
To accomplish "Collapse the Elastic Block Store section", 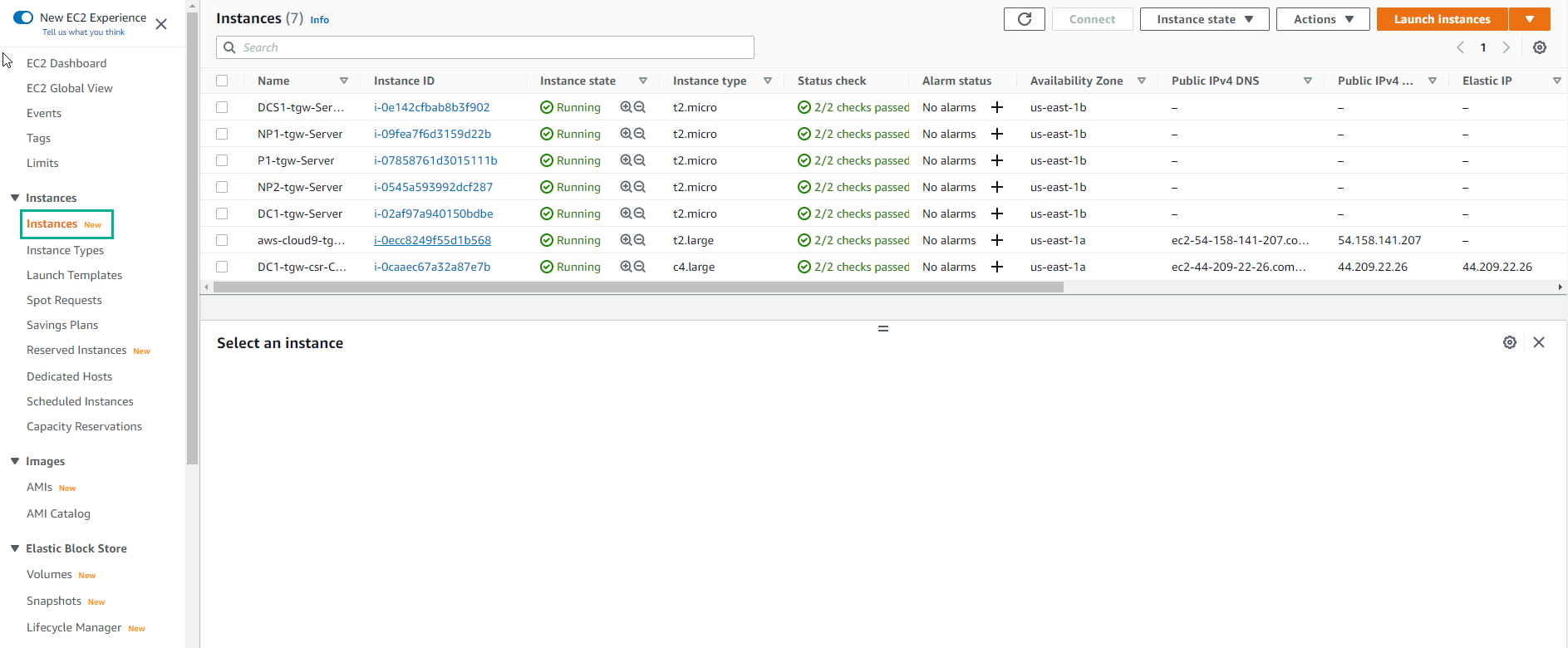I will (x=15, y=548).
